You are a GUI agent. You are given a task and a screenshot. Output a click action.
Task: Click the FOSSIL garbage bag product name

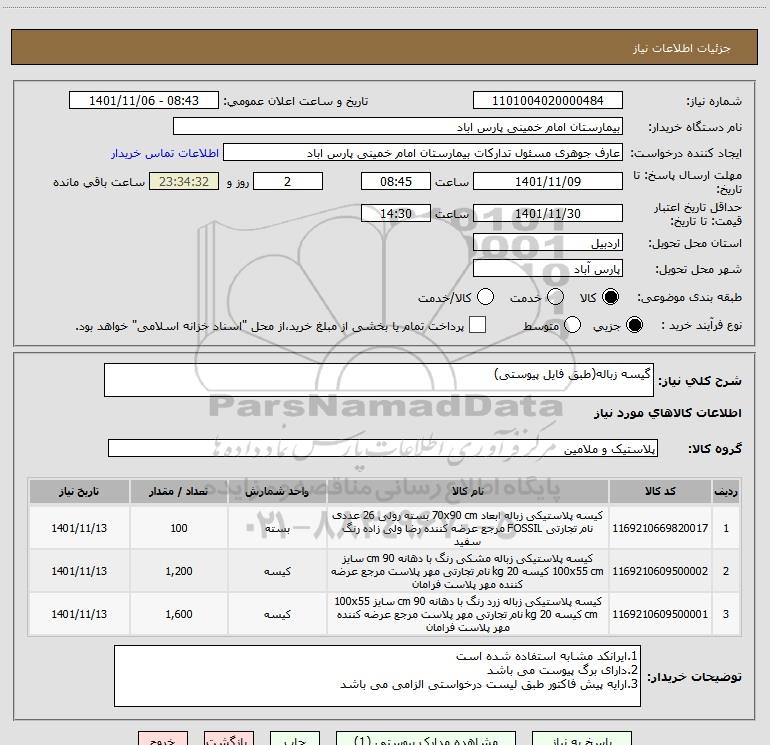[468, 528]
